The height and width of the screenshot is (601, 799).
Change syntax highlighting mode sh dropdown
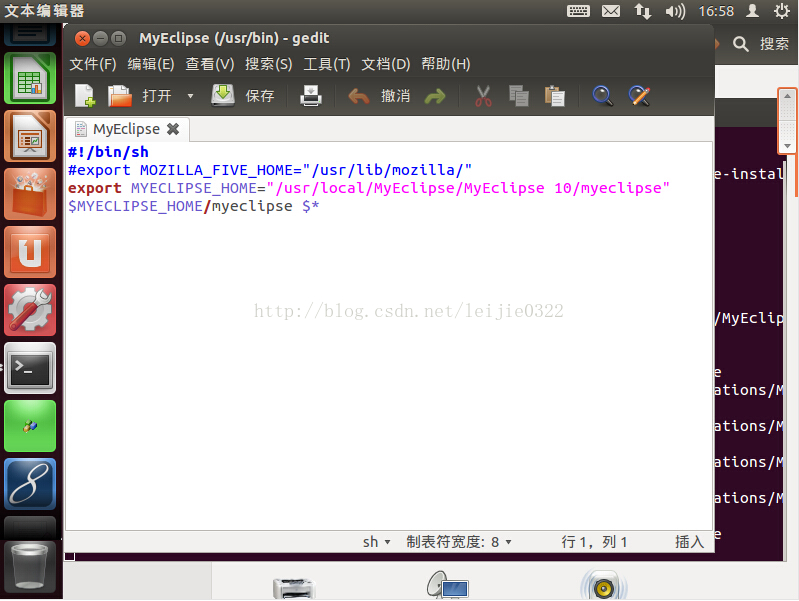(377, 542)
